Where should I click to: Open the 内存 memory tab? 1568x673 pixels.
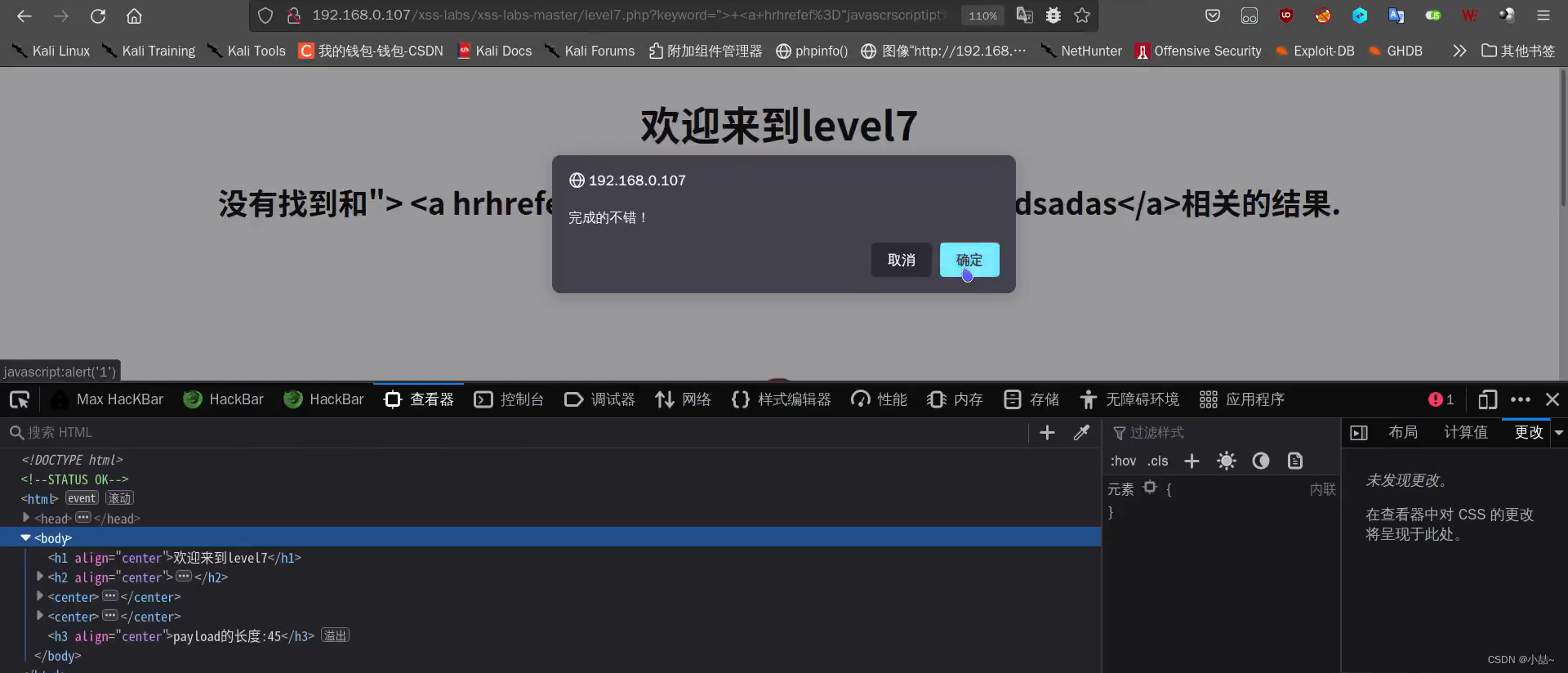955,399
